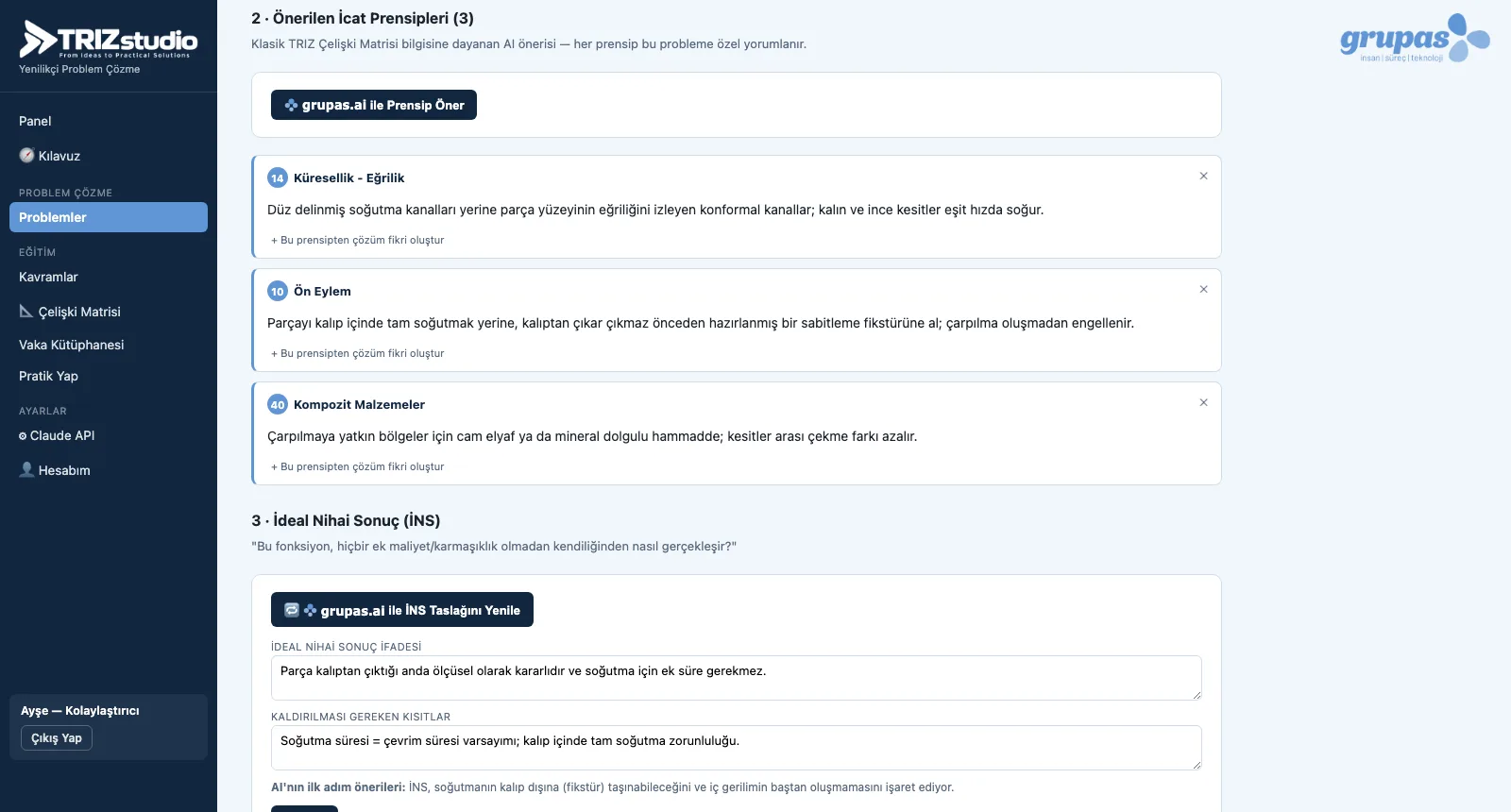The width and height of the screenshot is (1511, 812).
Task: Create solution idea from Kompozit Malzemeler principle
Action: (x=358, y=466)
